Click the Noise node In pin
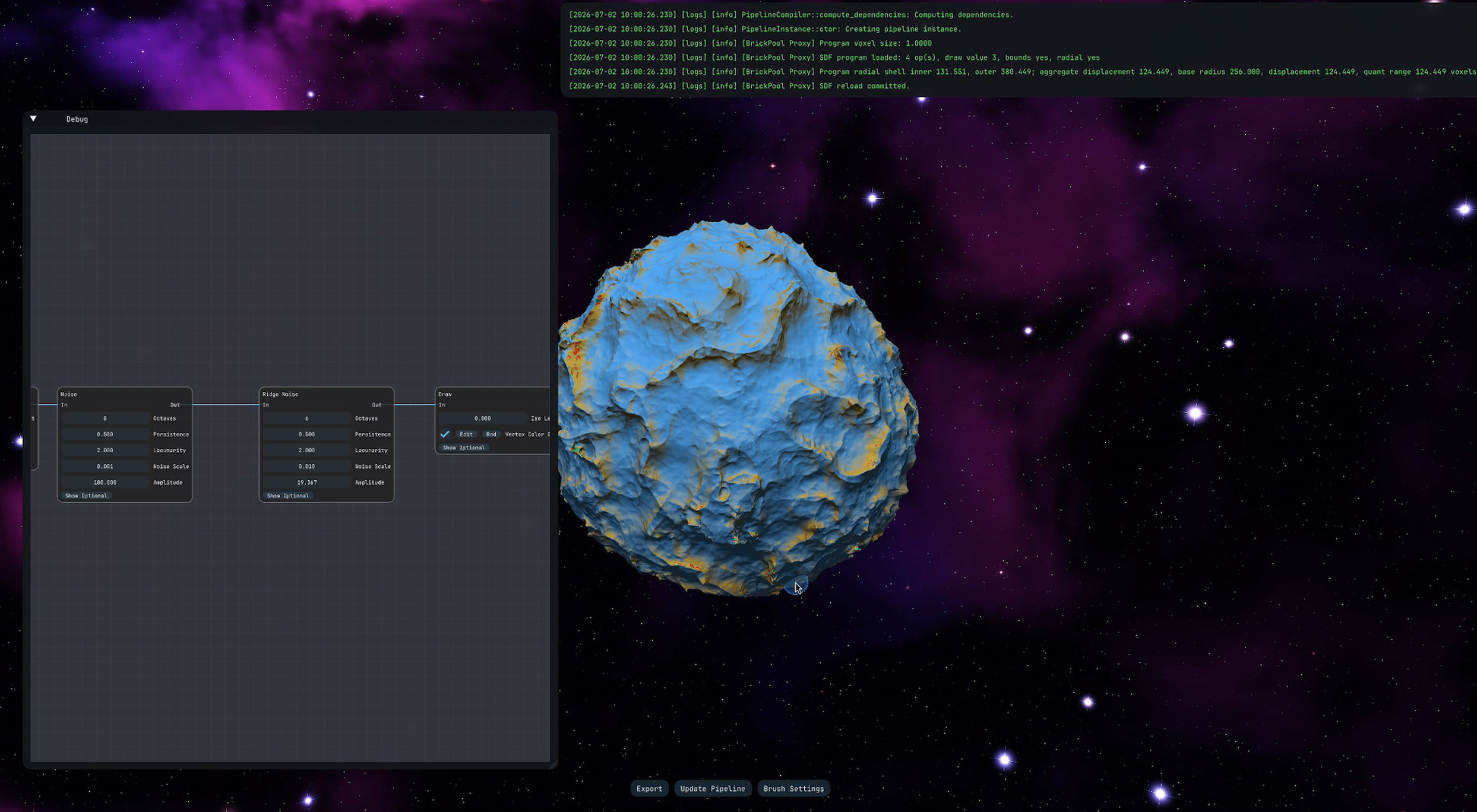This screenshot has width=1477, height=812. [x=64, y=405]
